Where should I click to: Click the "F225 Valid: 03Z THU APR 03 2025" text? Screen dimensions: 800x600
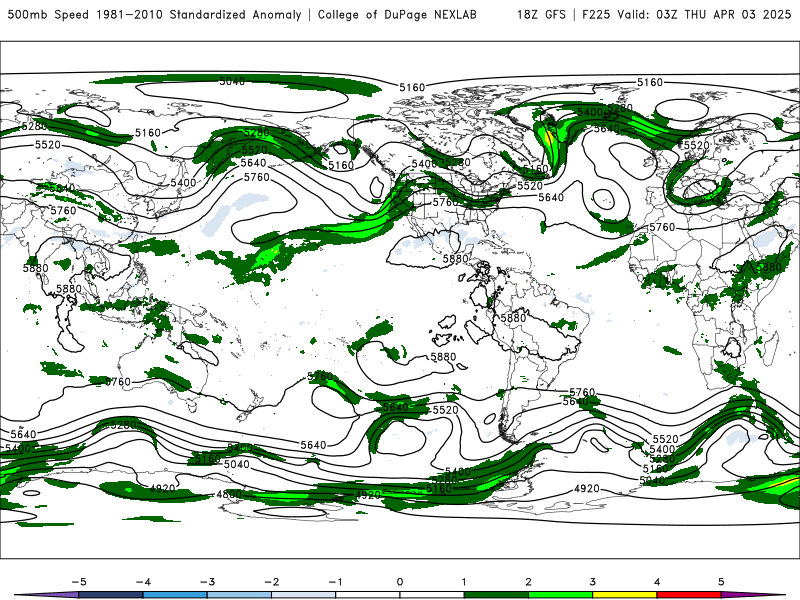[x=686, y=14]
